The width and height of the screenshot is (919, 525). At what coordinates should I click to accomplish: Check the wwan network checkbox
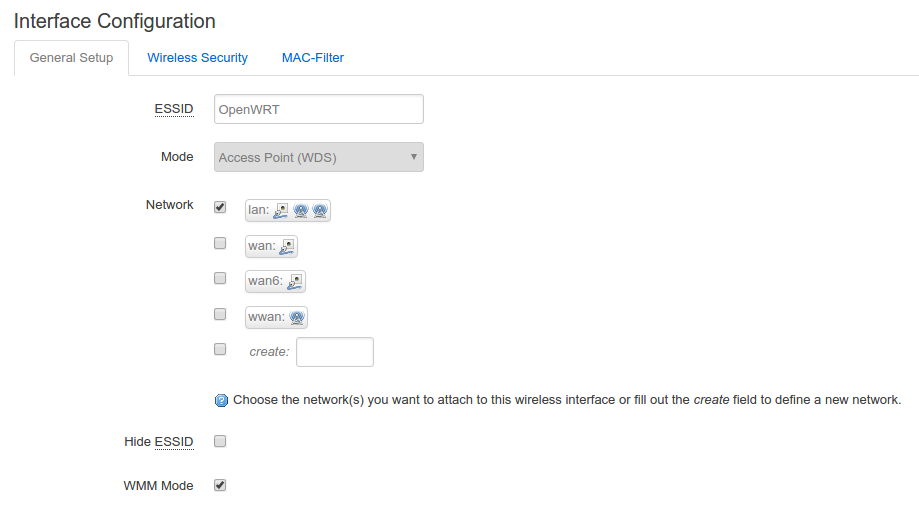click(x=220, y=314)
